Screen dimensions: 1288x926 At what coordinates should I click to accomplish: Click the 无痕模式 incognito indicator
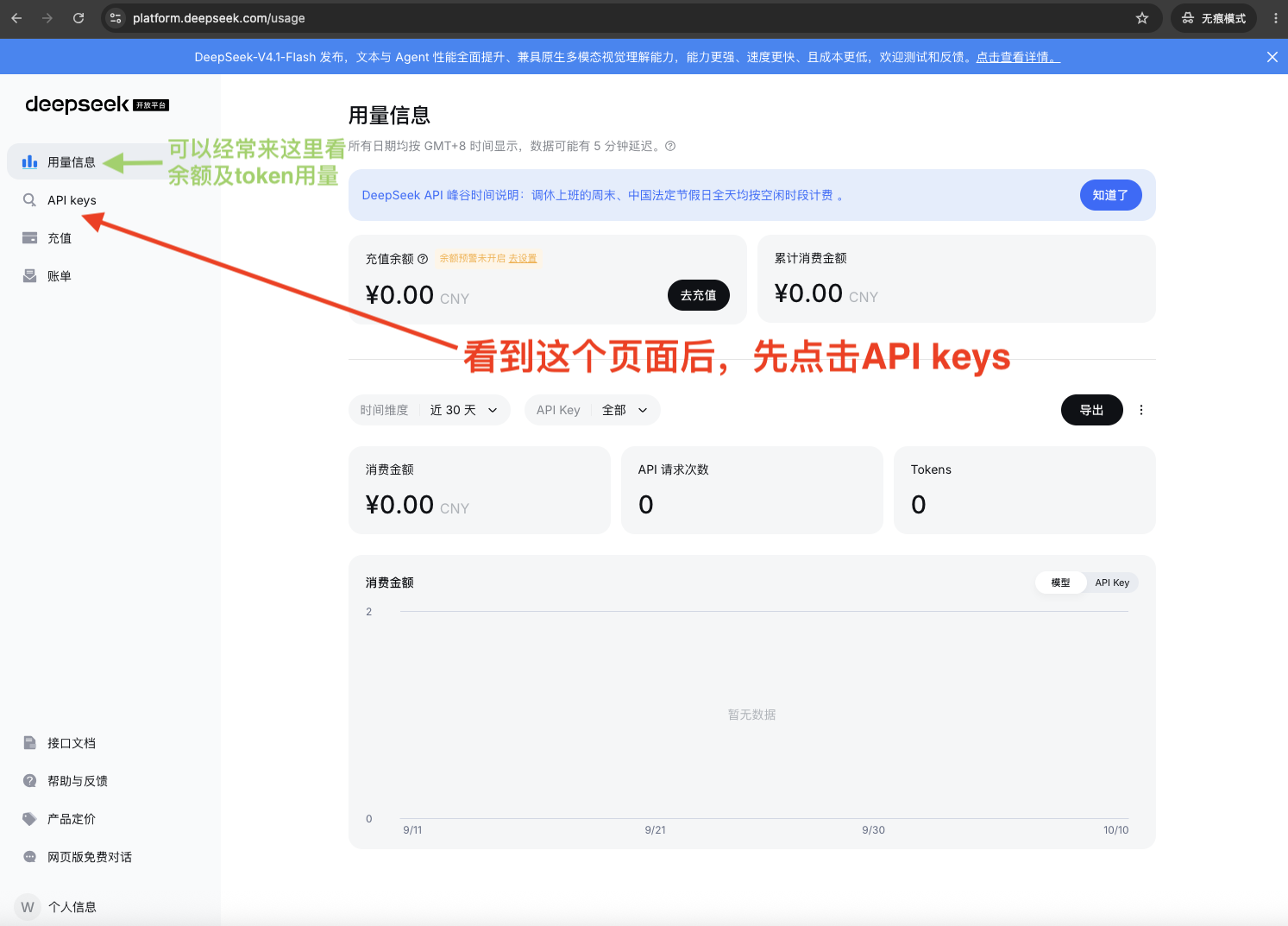(1214, 18)
